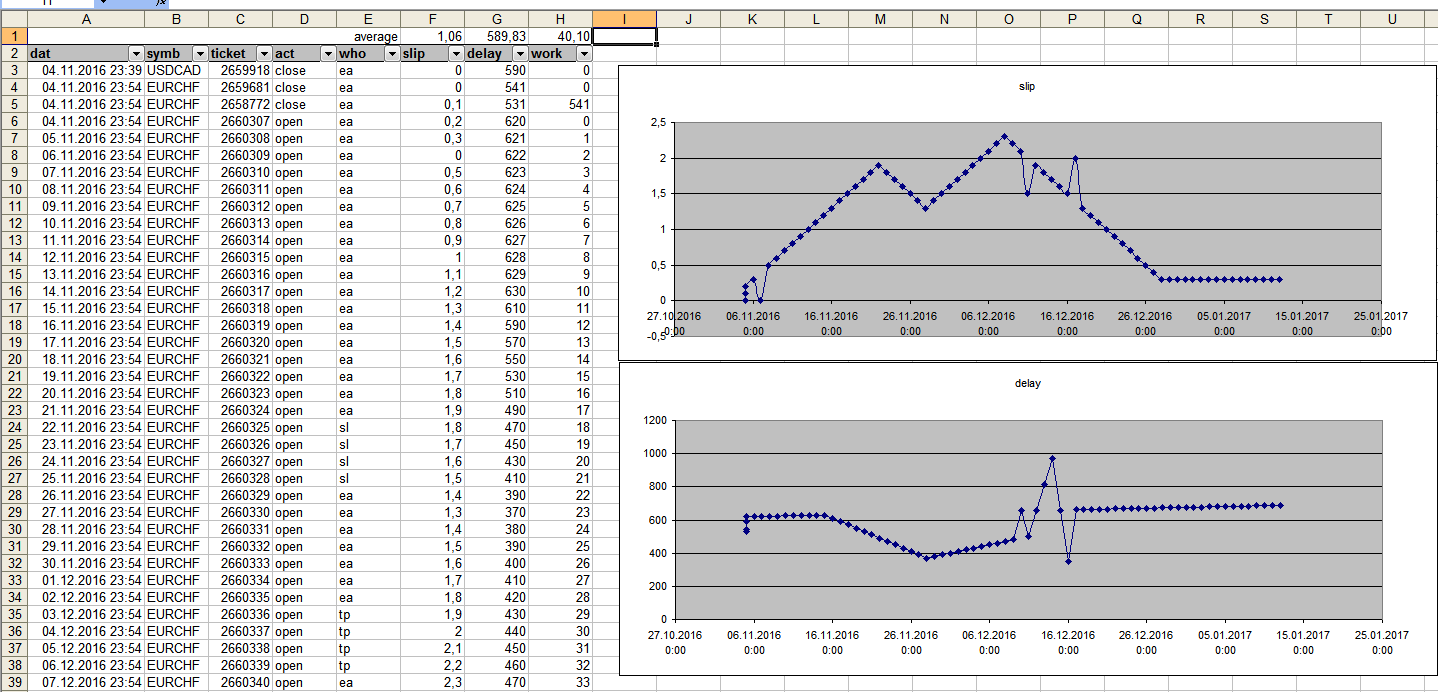Select row 14 header

14,257
